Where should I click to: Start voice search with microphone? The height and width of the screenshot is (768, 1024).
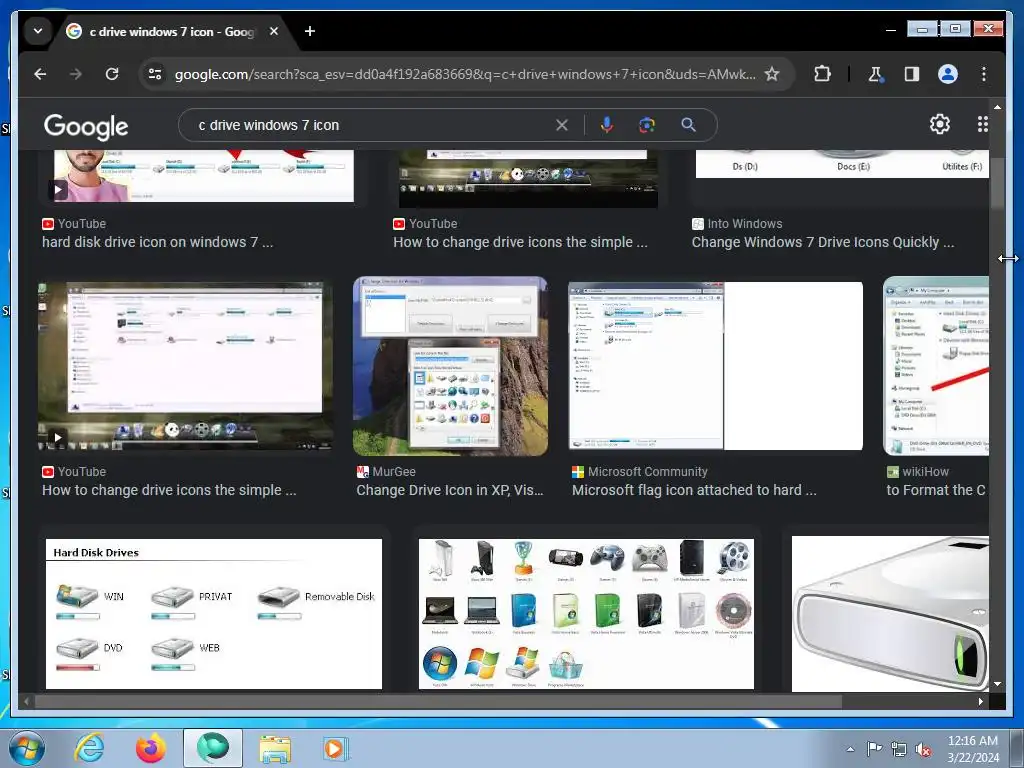(607, 125)
